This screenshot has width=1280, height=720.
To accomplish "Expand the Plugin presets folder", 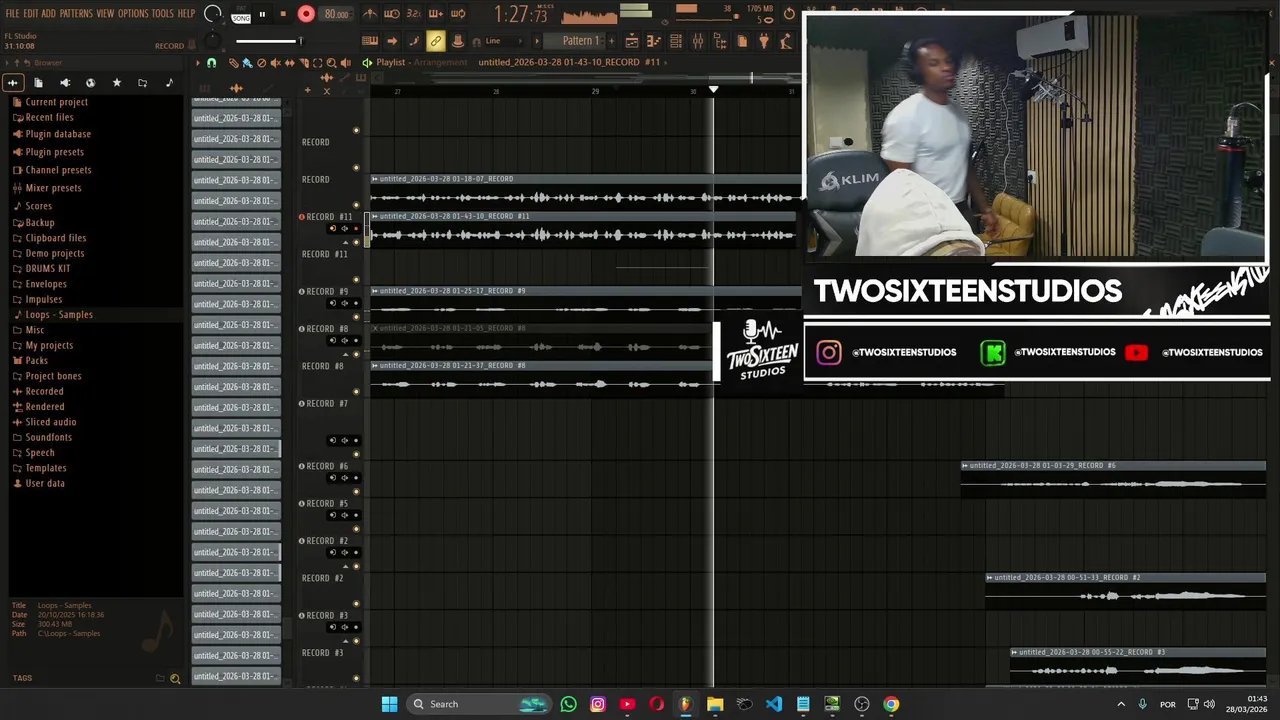I will tap(54, 152).
